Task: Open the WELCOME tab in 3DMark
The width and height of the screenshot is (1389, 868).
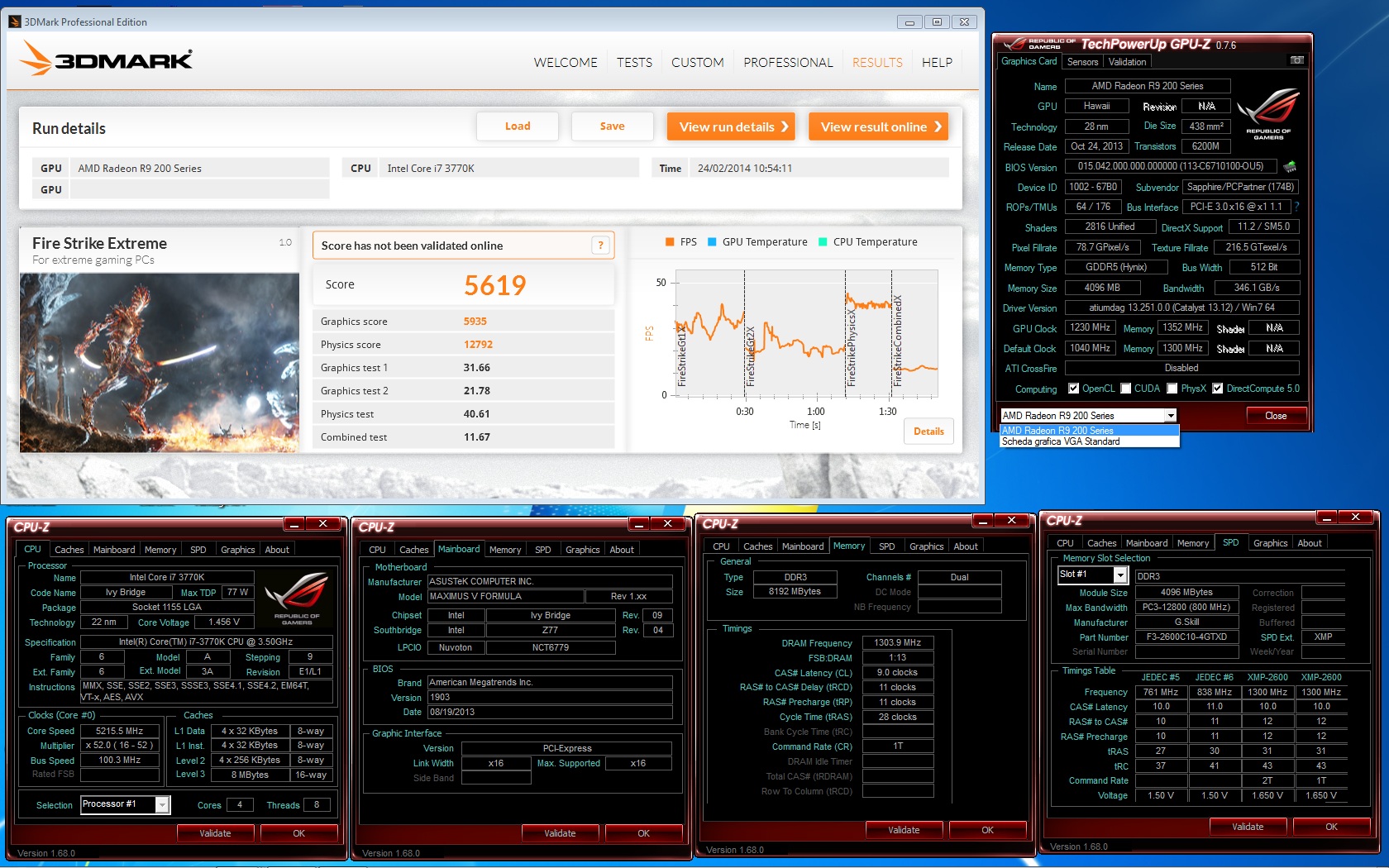Action: [x=566, y=63]
